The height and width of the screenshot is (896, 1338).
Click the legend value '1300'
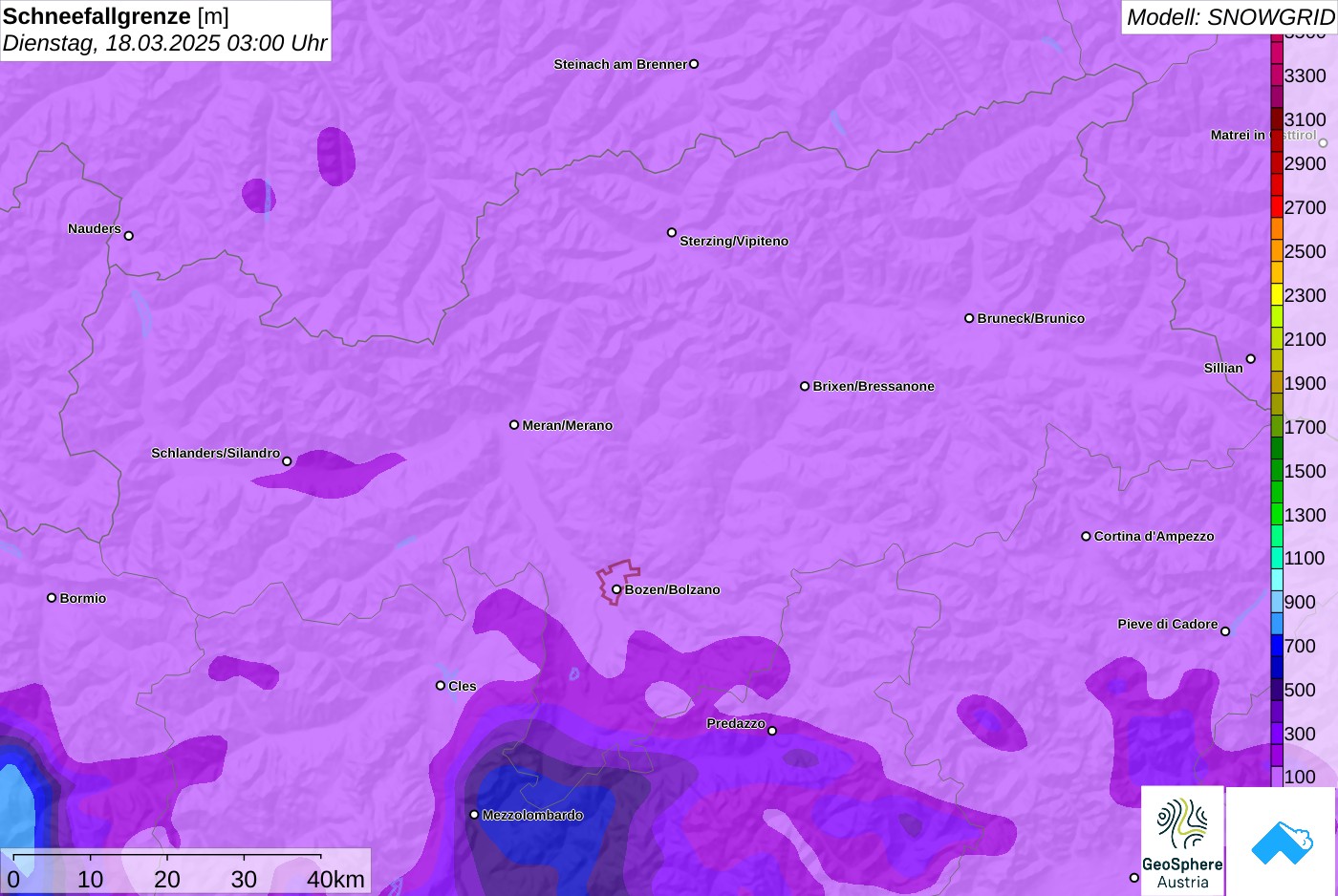pyautogui.click(x=1306, y=515)
